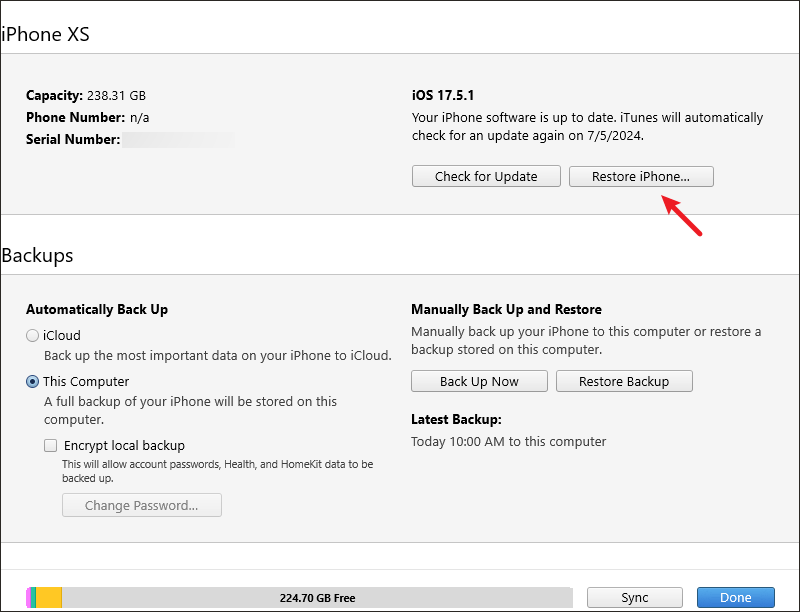
Task: Click 'Today 10:00 AM to this computer' text
Action: coord(509,442)
